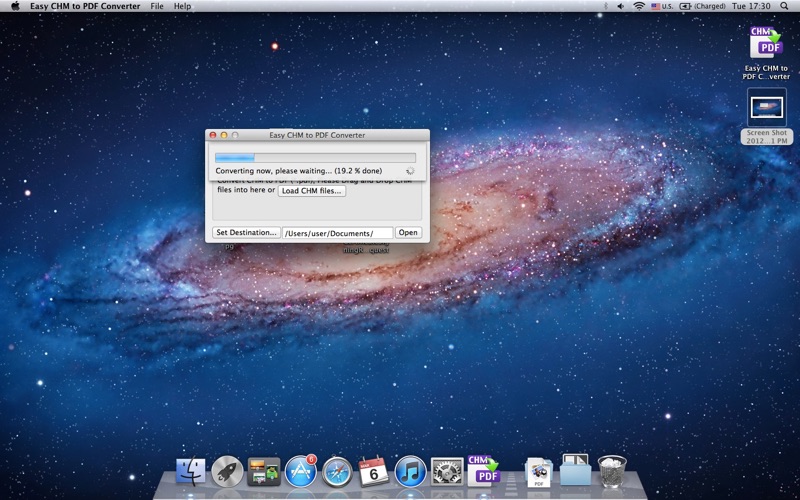This screenshot has width=800, height=500.
Task: Click the Load CHM files button
Action: click(312, 191)
